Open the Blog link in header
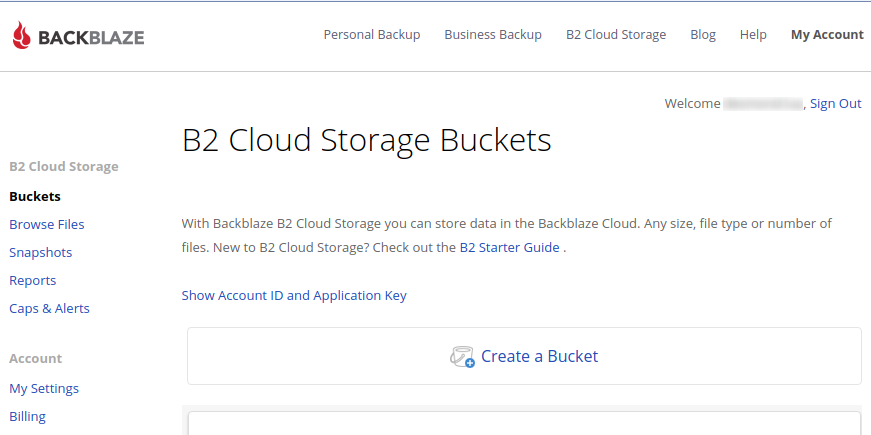Viewport: 871px width, 435px height. [x=702, y=34]
